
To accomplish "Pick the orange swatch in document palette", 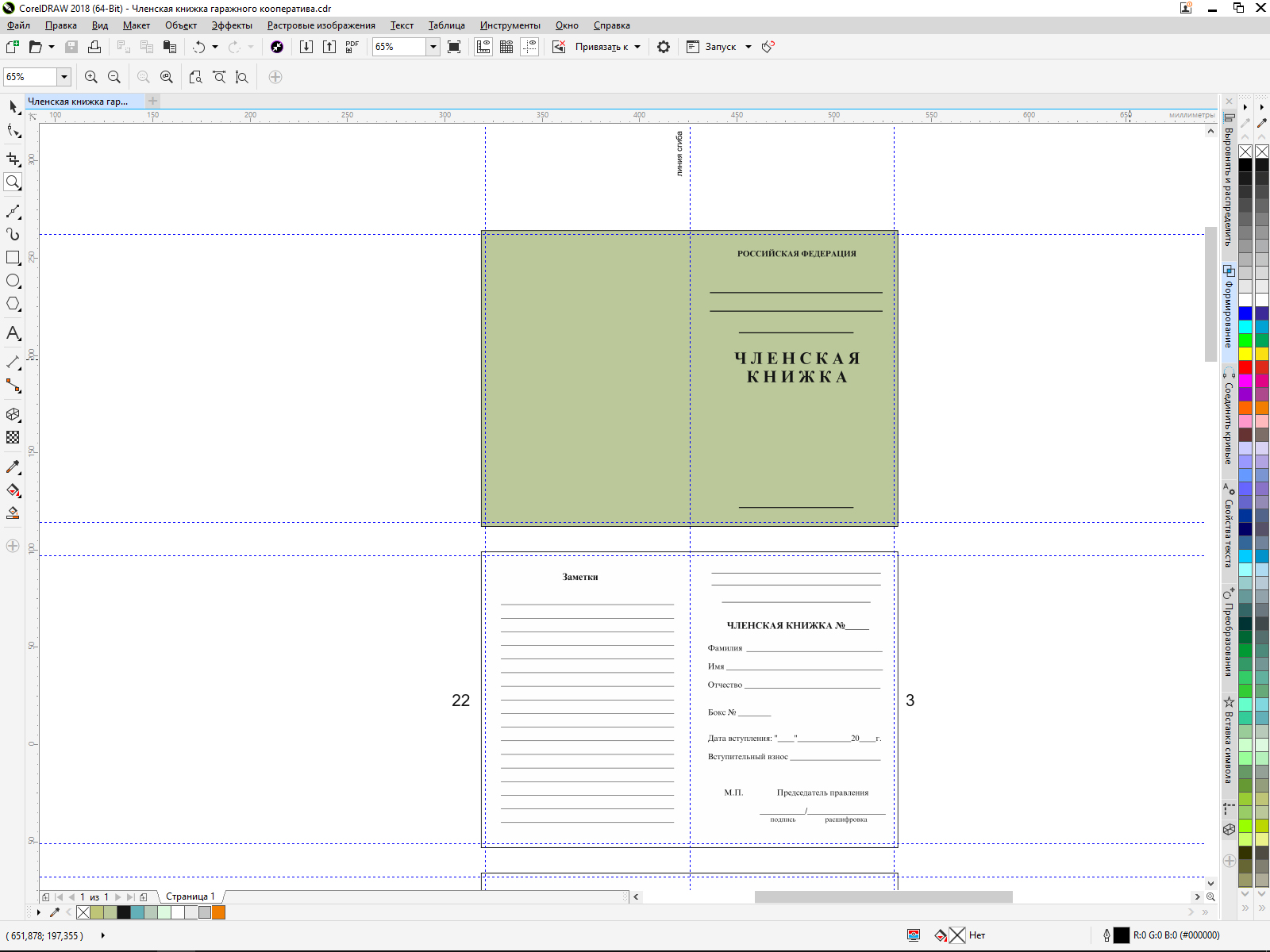I will [x=218, y=912].
